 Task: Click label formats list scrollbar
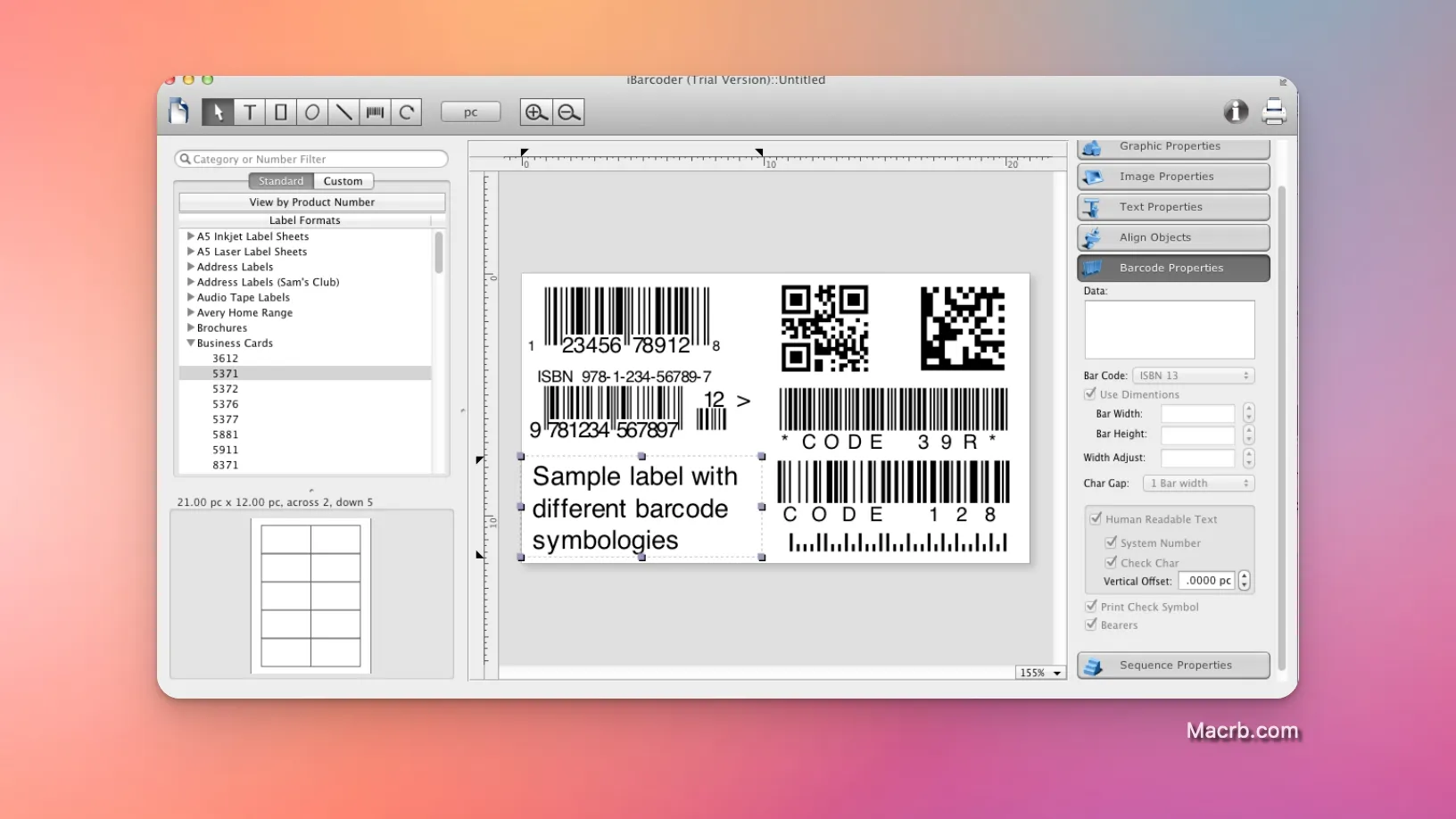tap(438, 253)
